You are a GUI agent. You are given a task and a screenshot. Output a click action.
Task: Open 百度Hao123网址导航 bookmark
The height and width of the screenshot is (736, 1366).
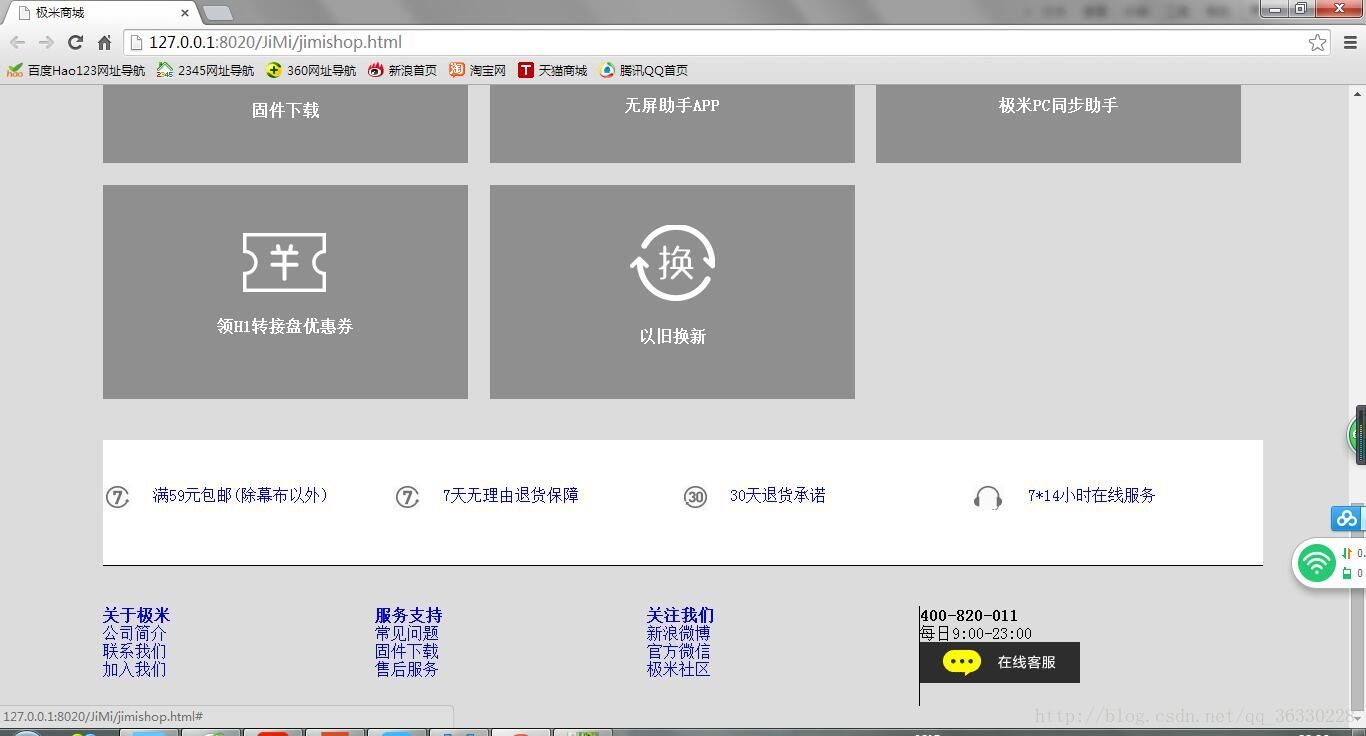(76, 70)
